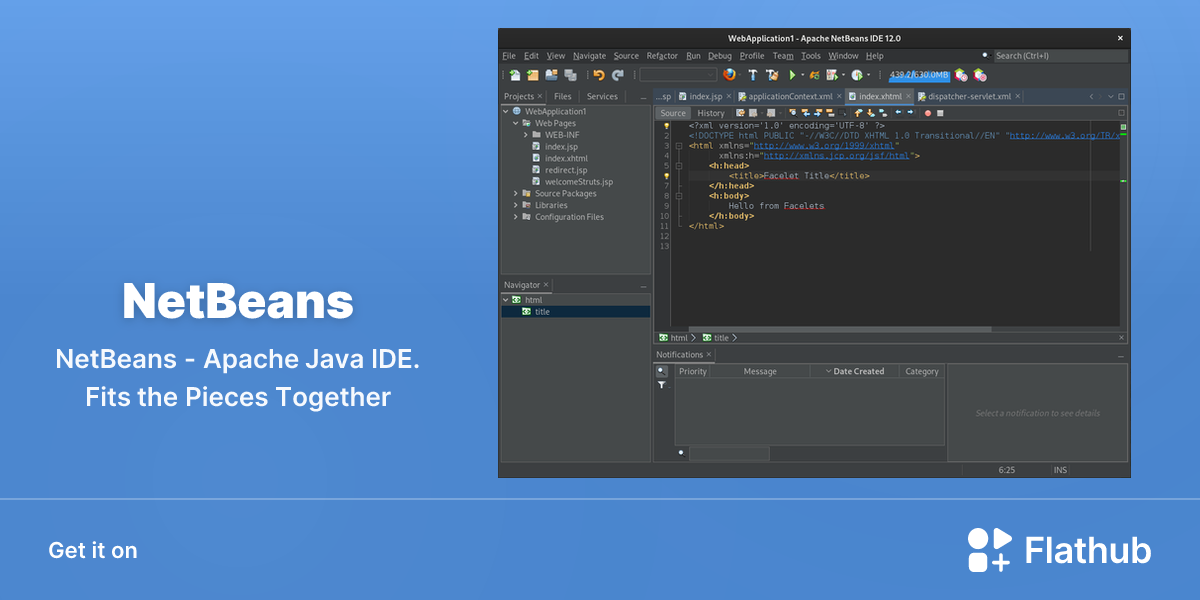Open the Tools menu

point(811,56)
